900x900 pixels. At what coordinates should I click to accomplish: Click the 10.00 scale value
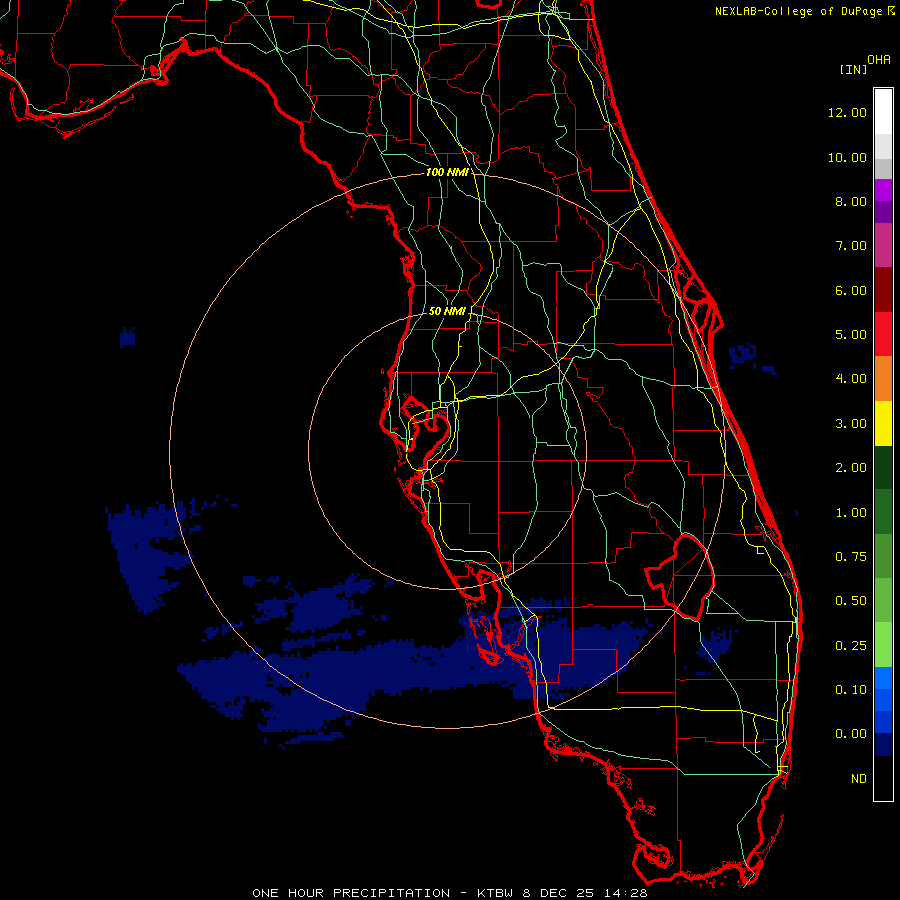(x=847, y=157)
